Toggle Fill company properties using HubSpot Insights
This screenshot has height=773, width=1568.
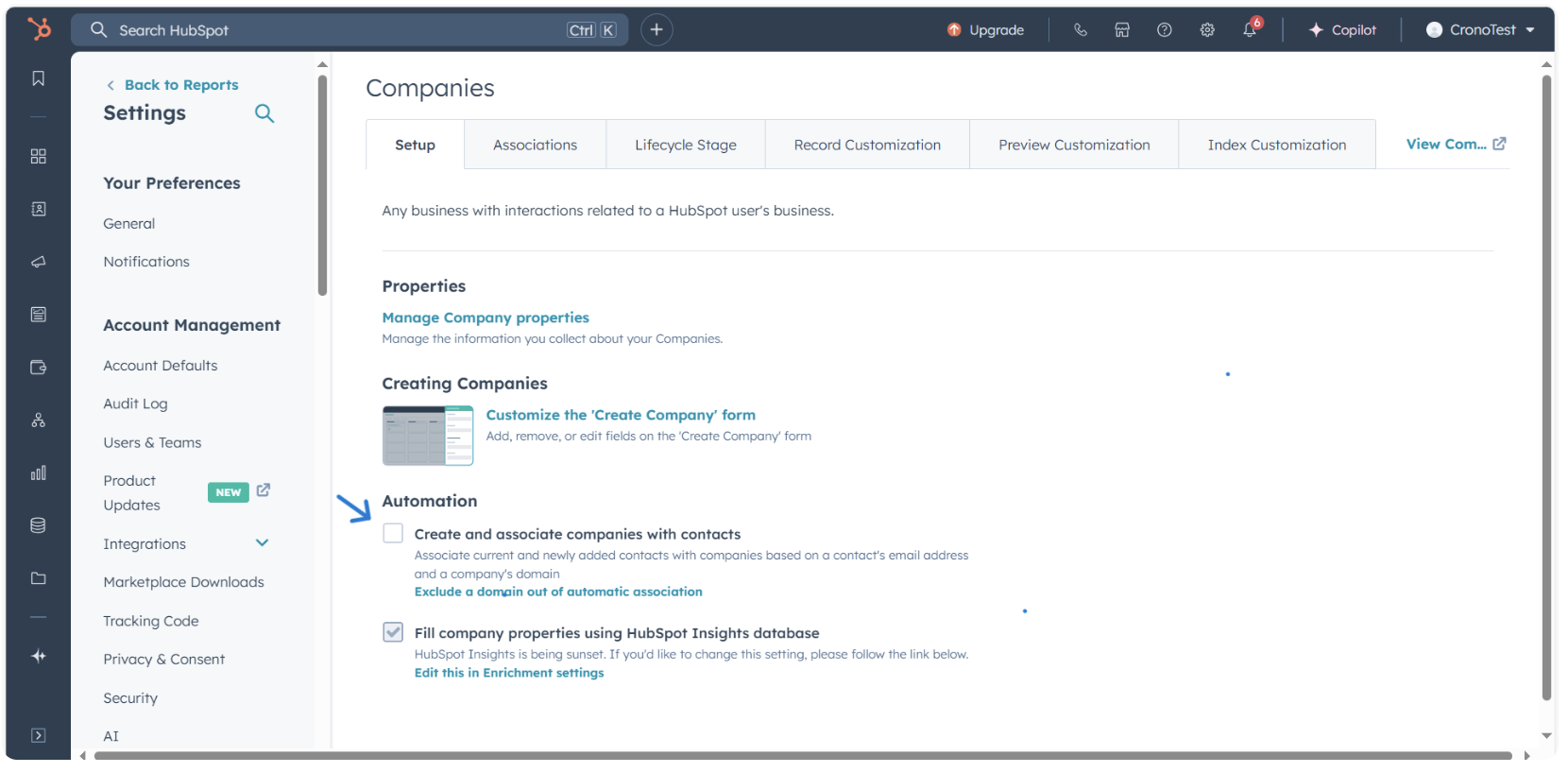393,632
